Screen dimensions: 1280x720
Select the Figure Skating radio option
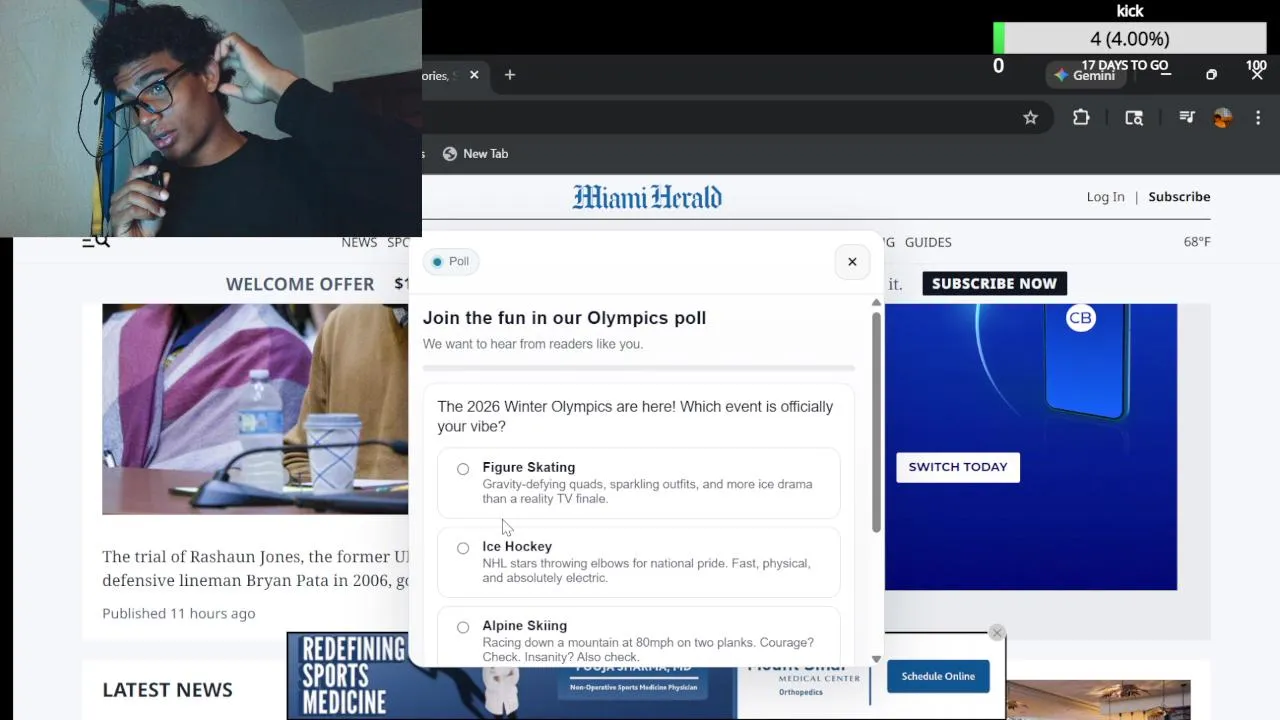[x=463, y=469]
